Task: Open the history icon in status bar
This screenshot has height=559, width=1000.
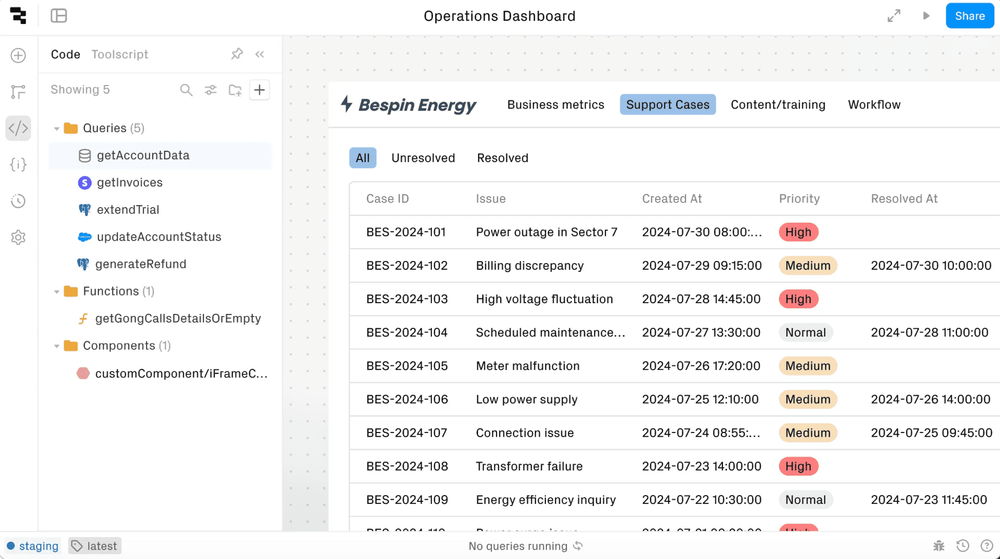Action: point(963,546)
